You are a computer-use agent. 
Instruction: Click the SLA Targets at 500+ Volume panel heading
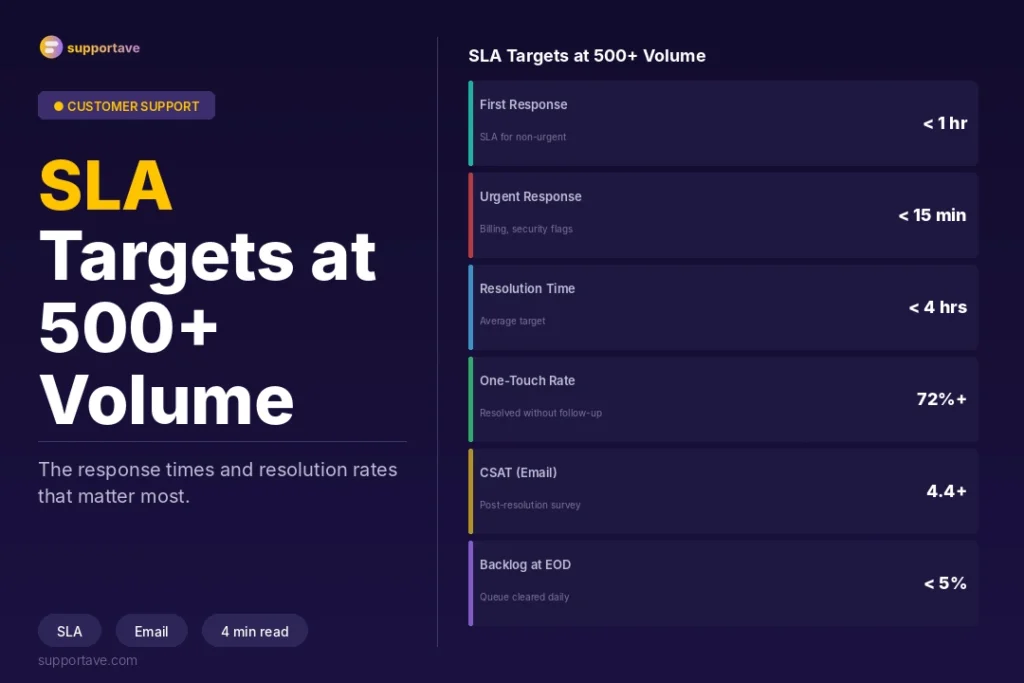(x=586, y=56)
